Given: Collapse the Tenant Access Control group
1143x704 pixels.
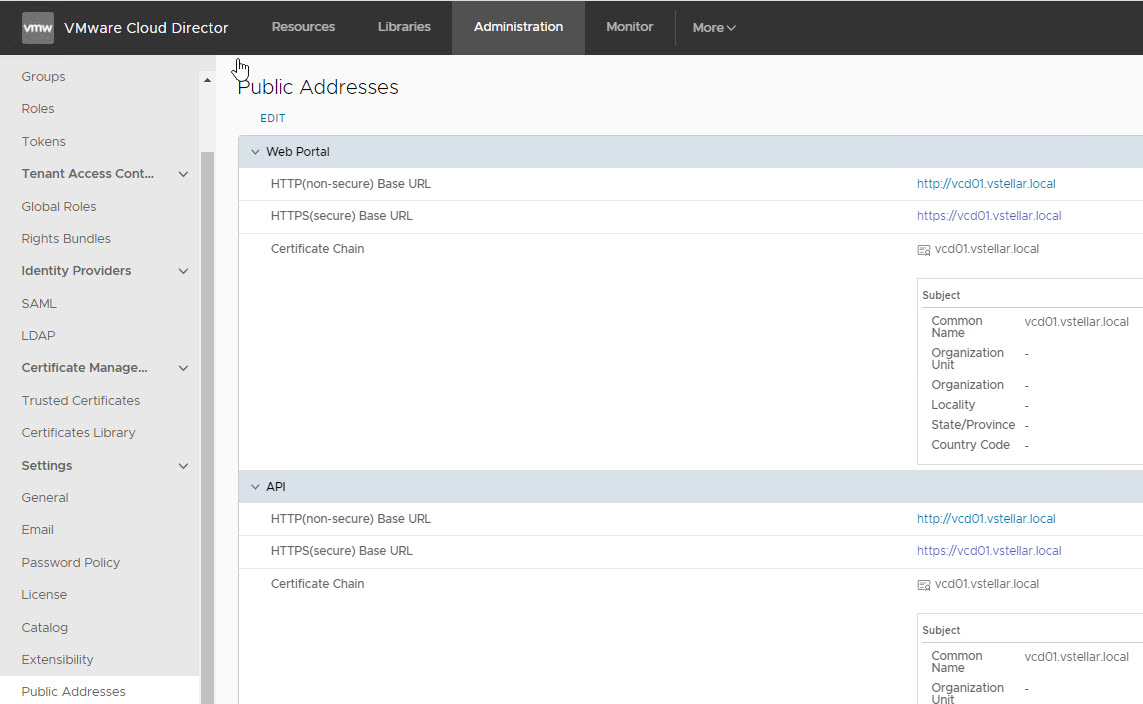Looking at the screenshot, I should coord(183,174).
